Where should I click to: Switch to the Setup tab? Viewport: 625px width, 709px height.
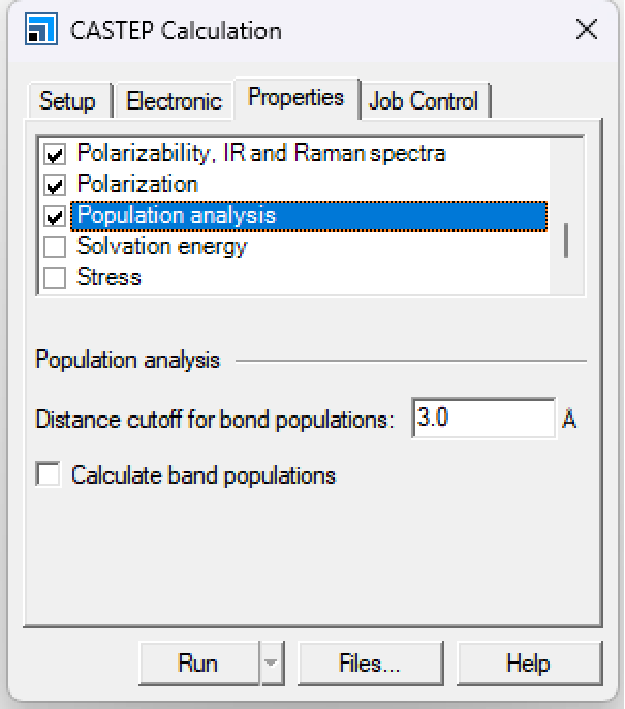tap(67, 101)
